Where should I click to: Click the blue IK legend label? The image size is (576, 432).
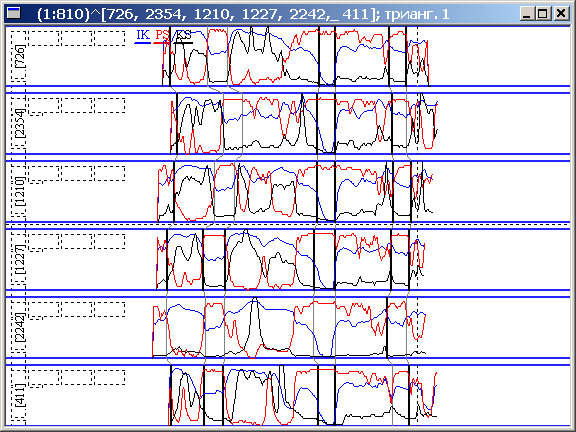coord(143,35)
